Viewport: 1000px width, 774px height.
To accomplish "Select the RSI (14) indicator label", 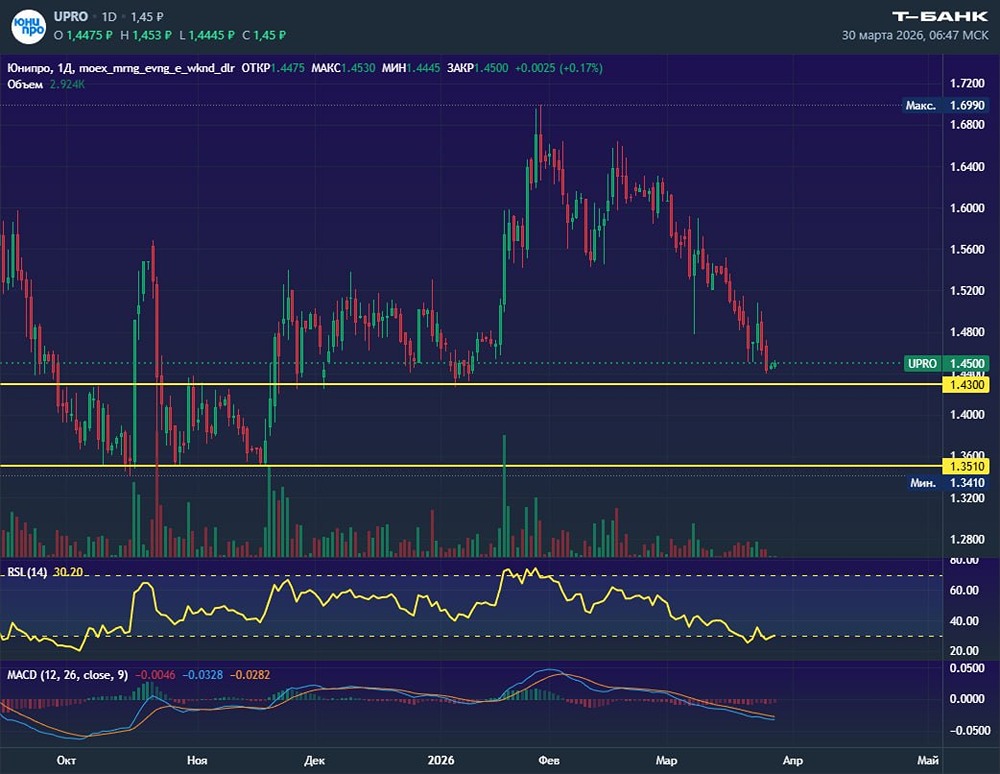I will coord(28,572).
